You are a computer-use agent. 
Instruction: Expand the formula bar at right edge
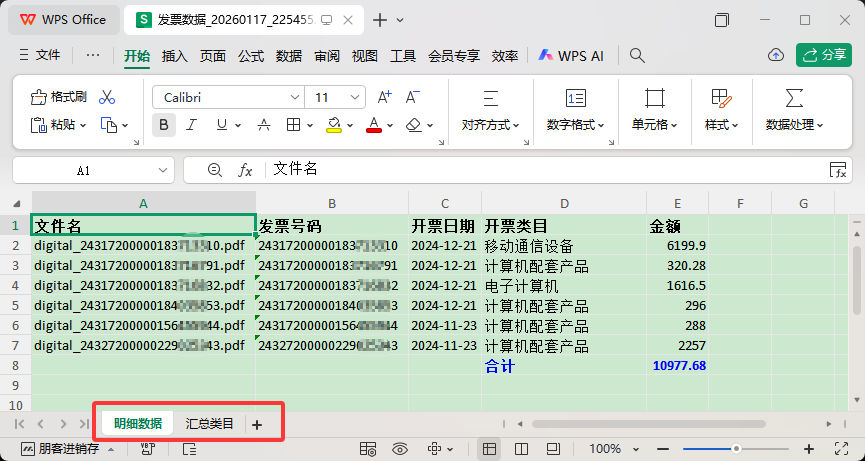pos(838,170)
